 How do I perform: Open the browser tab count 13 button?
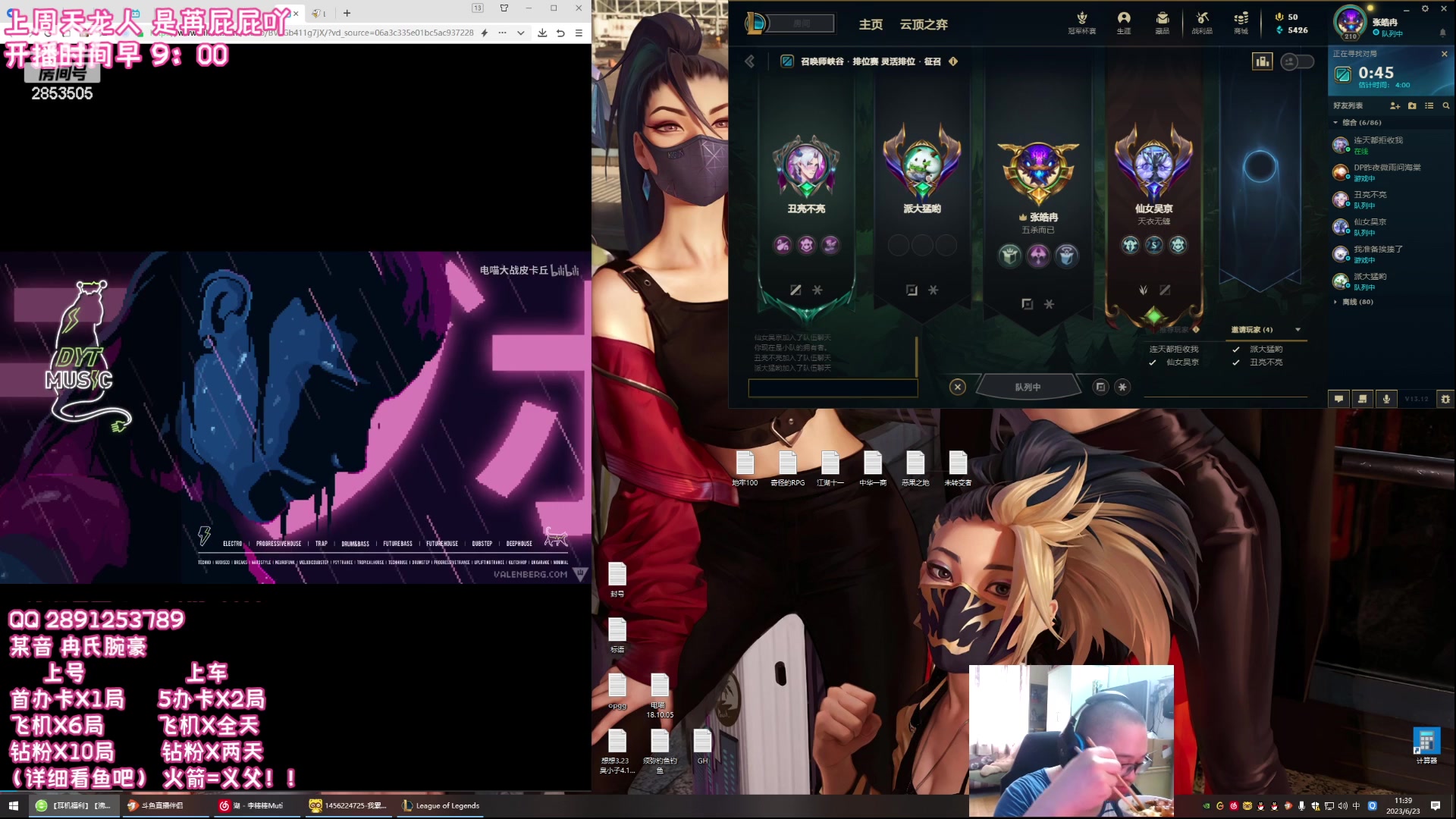coord(478,8)
